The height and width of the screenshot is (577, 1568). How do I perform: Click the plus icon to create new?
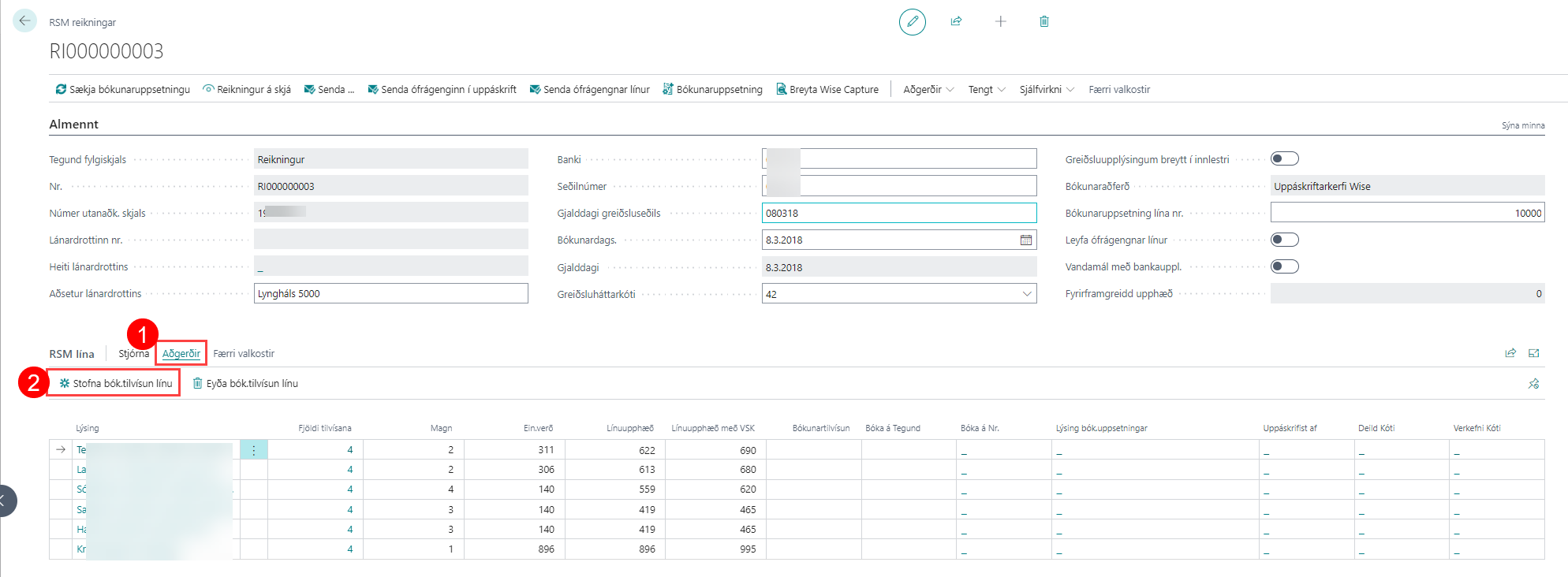1000,21
